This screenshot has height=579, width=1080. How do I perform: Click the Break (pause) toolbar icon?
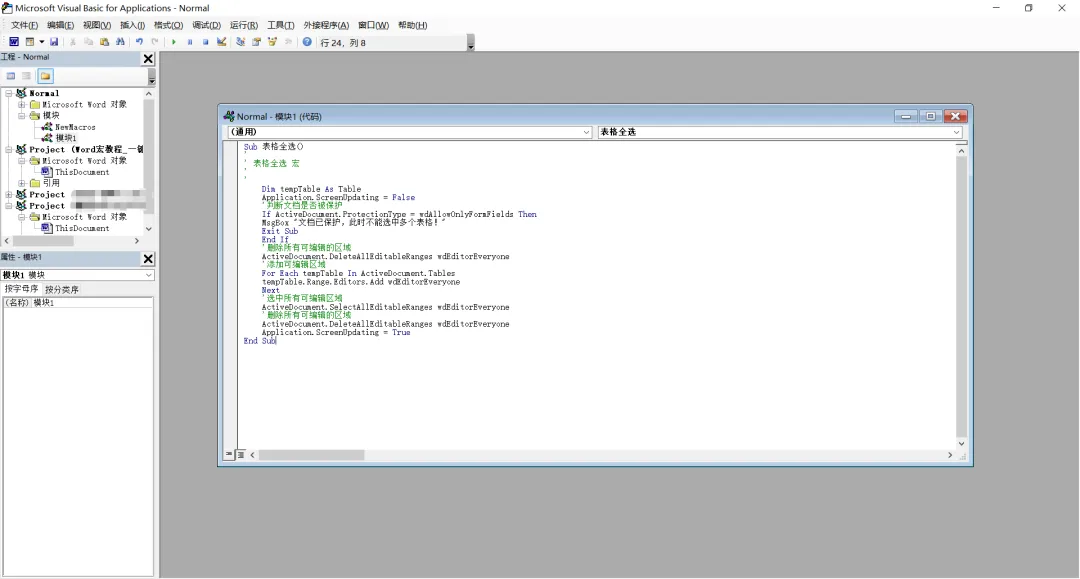(189, 42)
